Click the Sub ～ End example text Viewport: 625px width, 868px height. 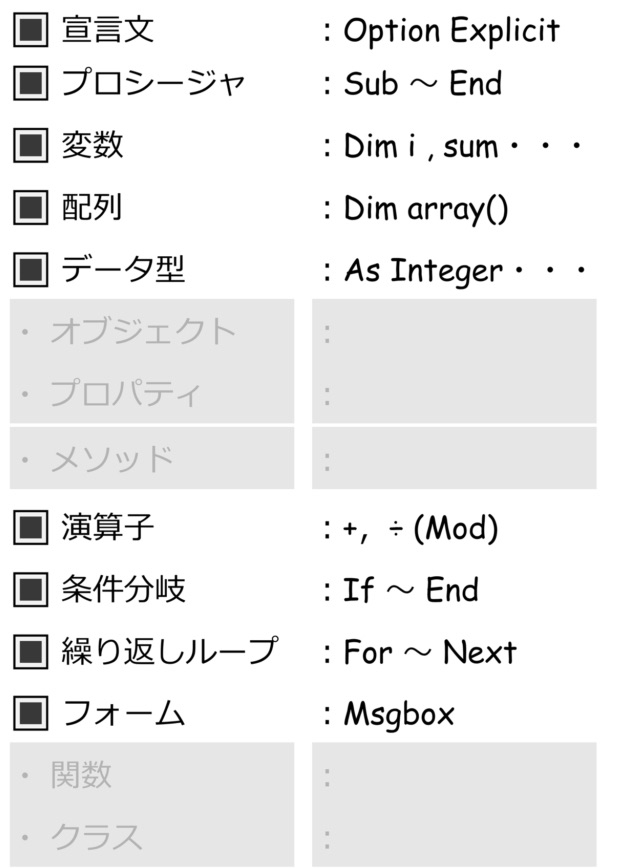click(x=423, y=84)
